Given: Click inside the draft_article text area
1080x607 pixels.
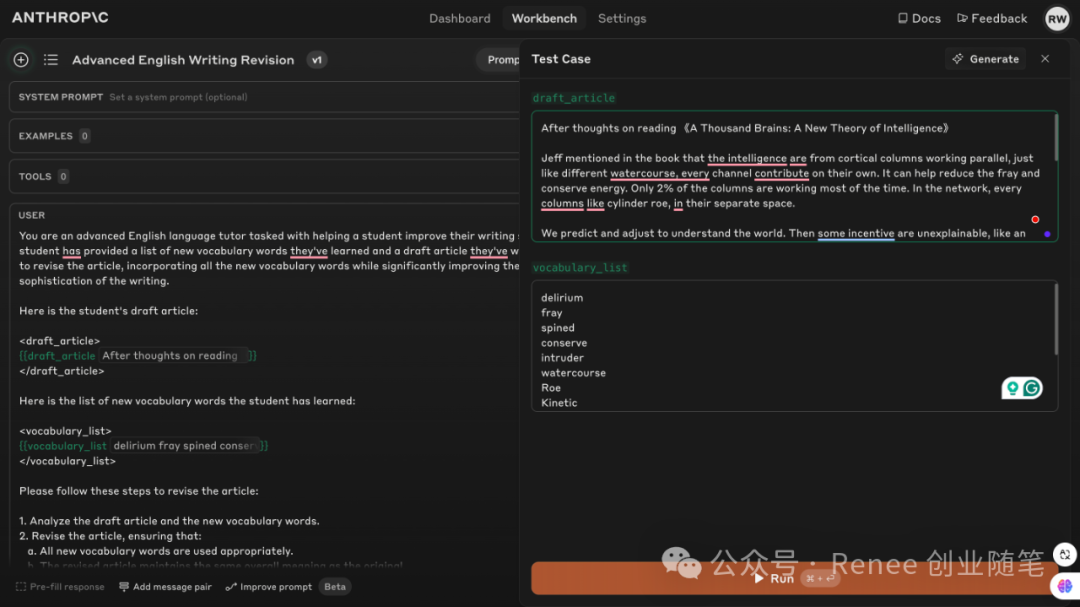Looking at the screenshot, I should pos(794,176).
